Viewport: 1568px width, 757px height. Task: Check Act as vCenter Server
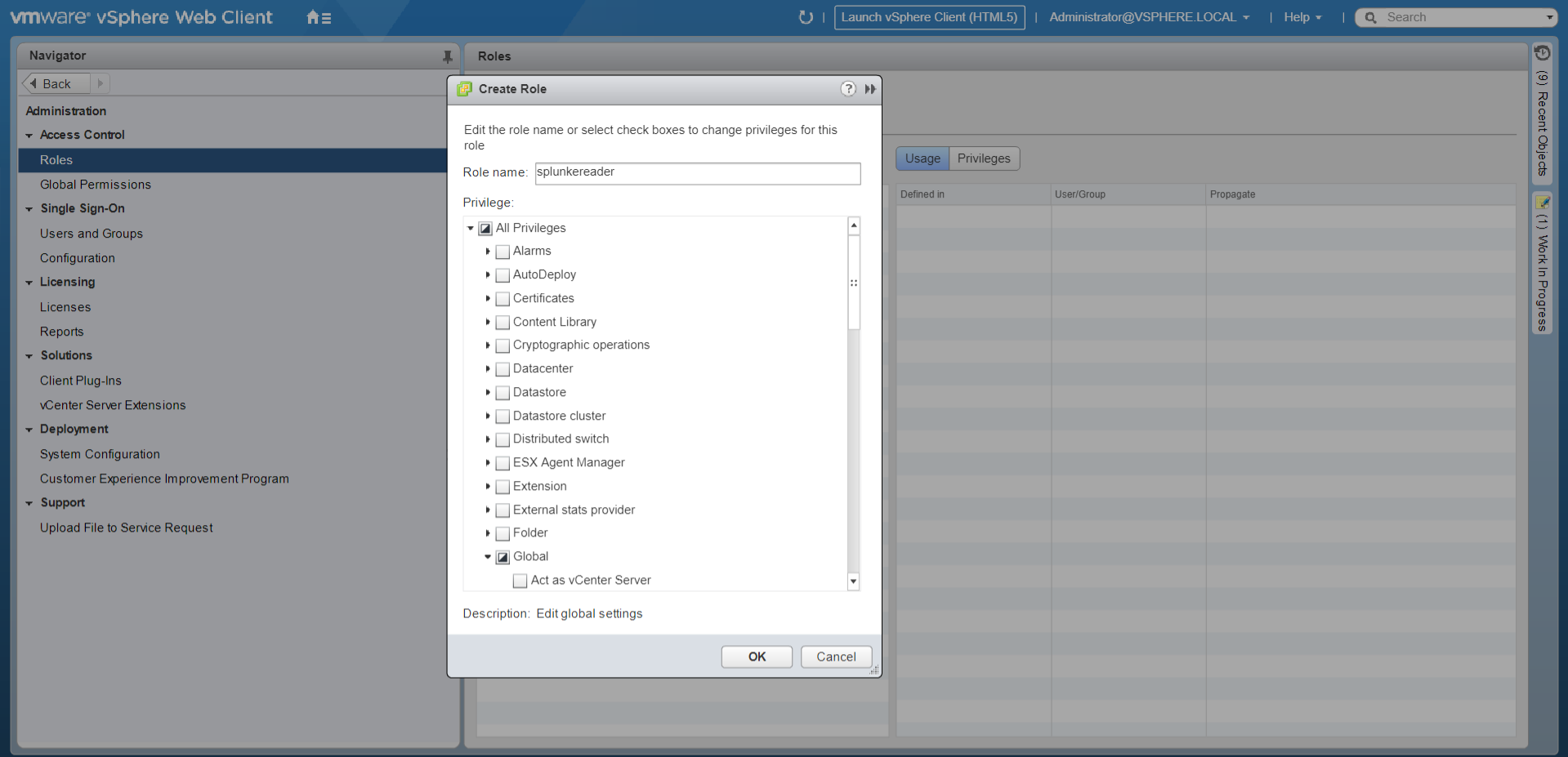coord(520,581)
